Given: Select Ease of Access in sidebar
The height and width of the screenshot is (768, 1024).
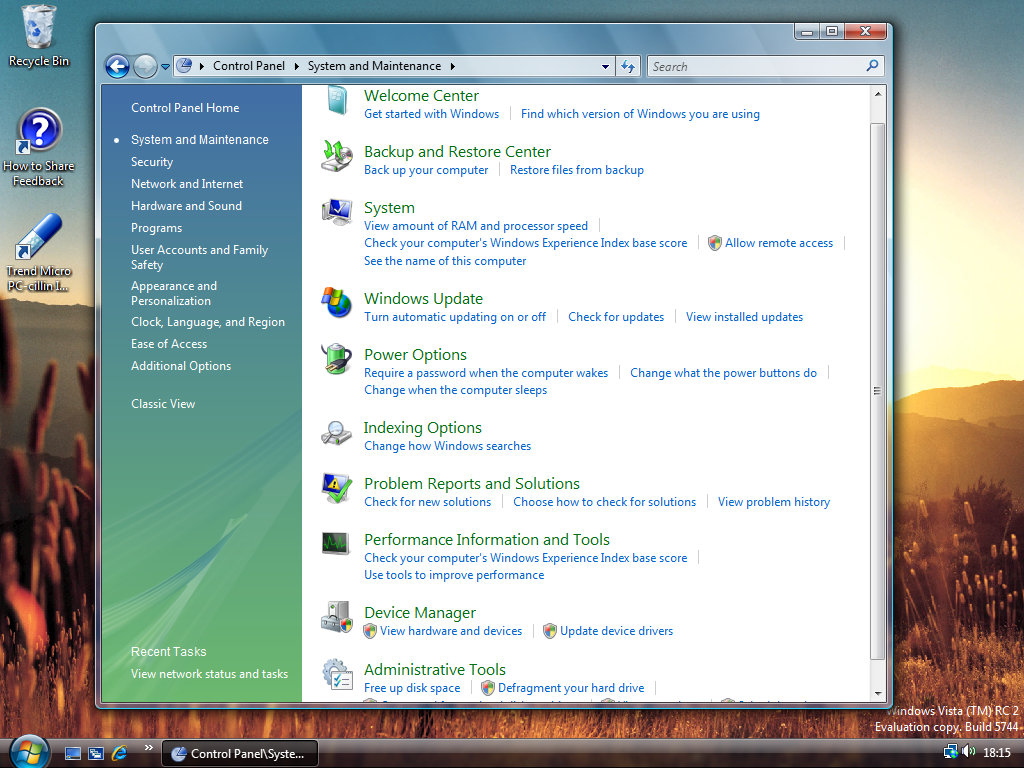Looking at the screenshot, I should coord(168,344).
